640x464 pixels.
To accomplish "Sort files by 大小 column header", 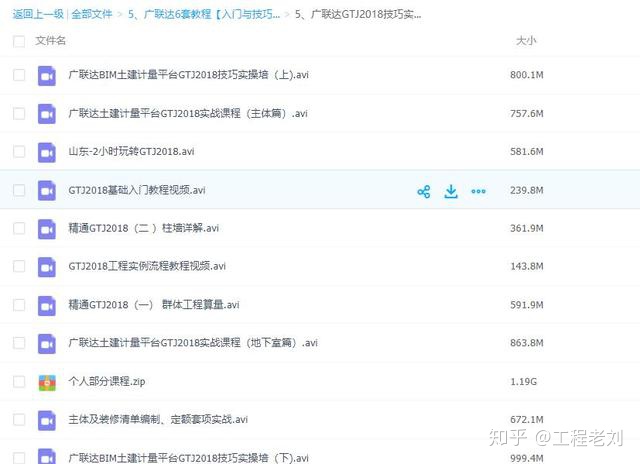I will pyautogui.click(x=526, y=41).
